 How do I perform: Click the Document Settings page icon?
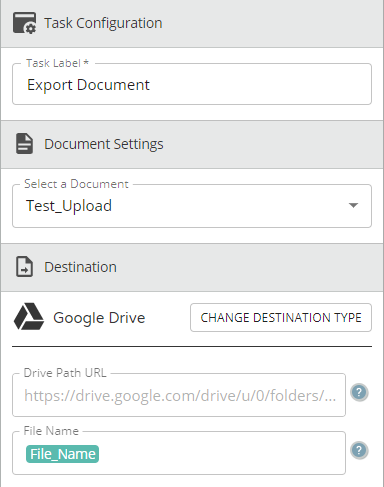pyautogui.click(x=24, y=144)
